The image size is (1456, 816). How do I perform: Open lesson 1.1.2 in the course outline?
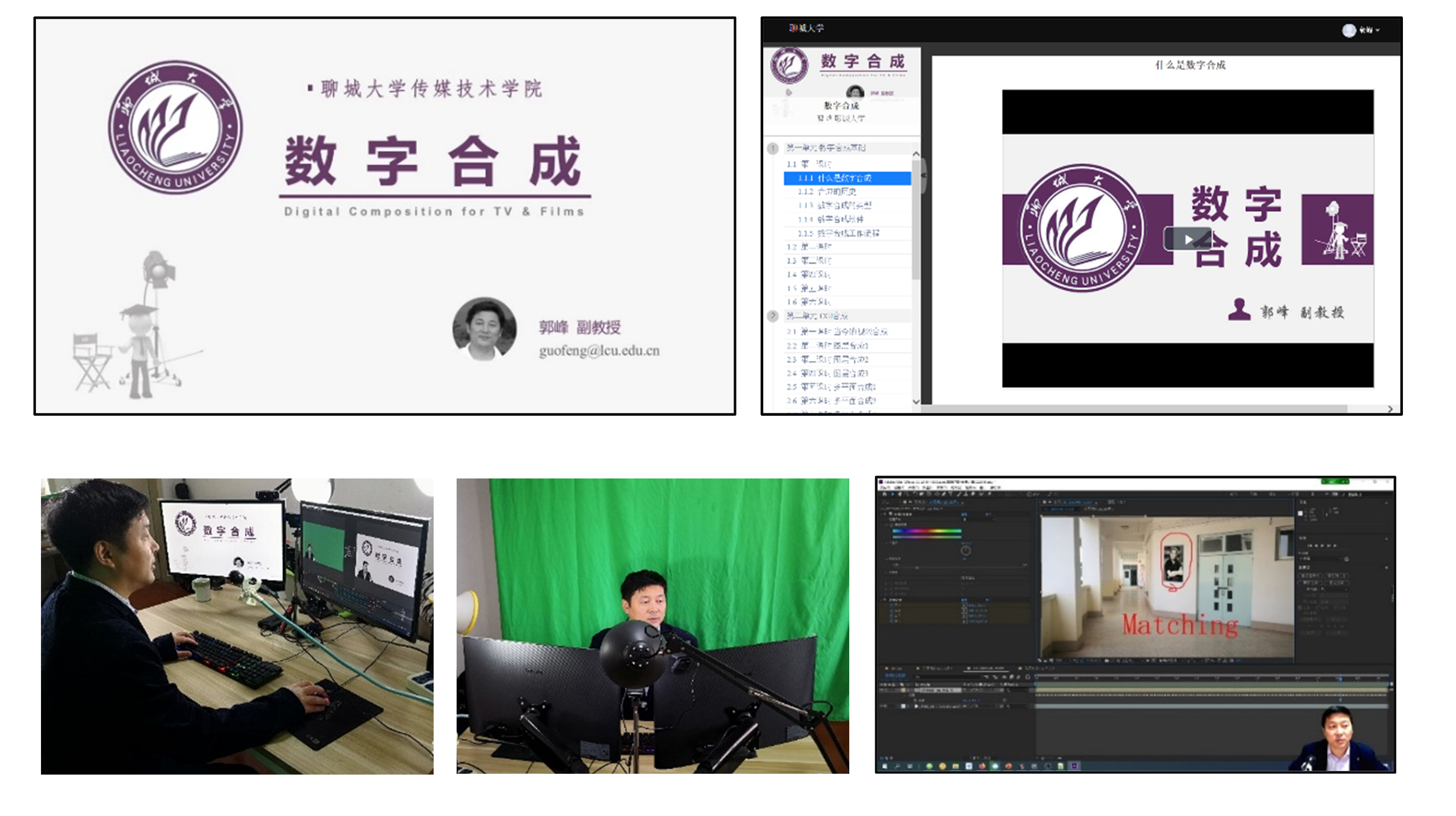pos(827,192)
